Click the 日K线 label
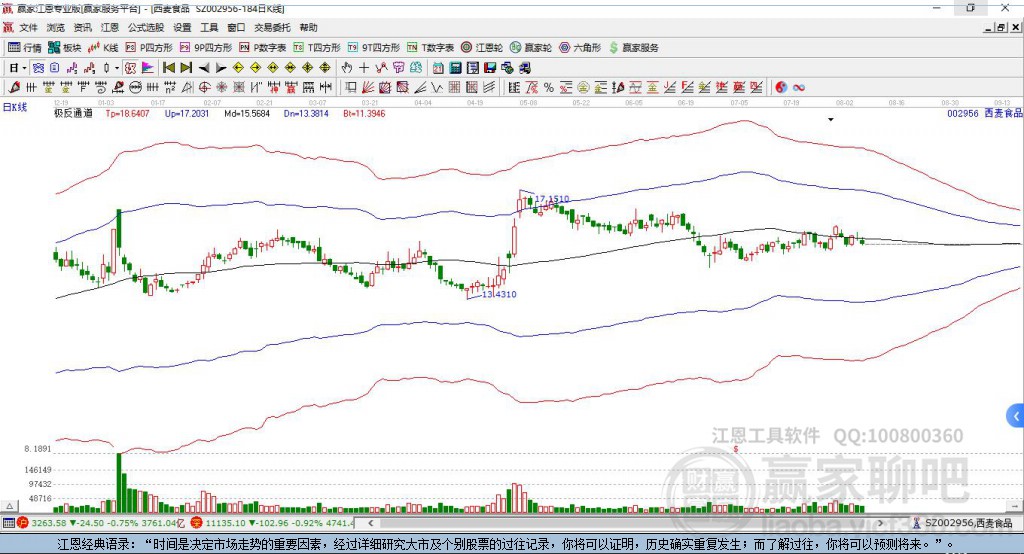The width and height of the screenshot is (1024, 554). [x=15, y=108]
